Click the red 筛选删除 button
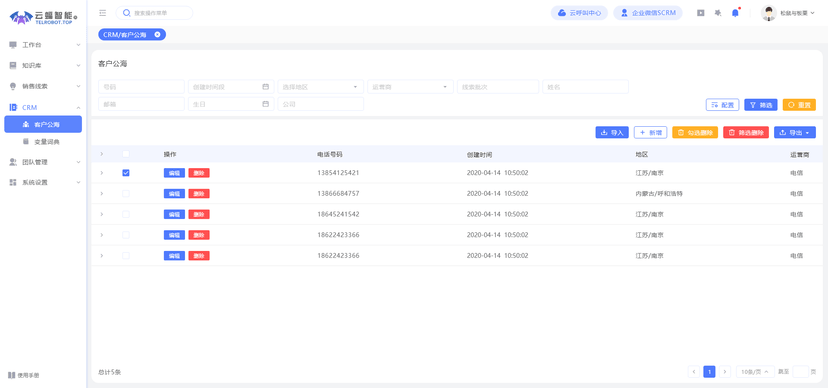The image size is (828, 388). click(746, 133)
